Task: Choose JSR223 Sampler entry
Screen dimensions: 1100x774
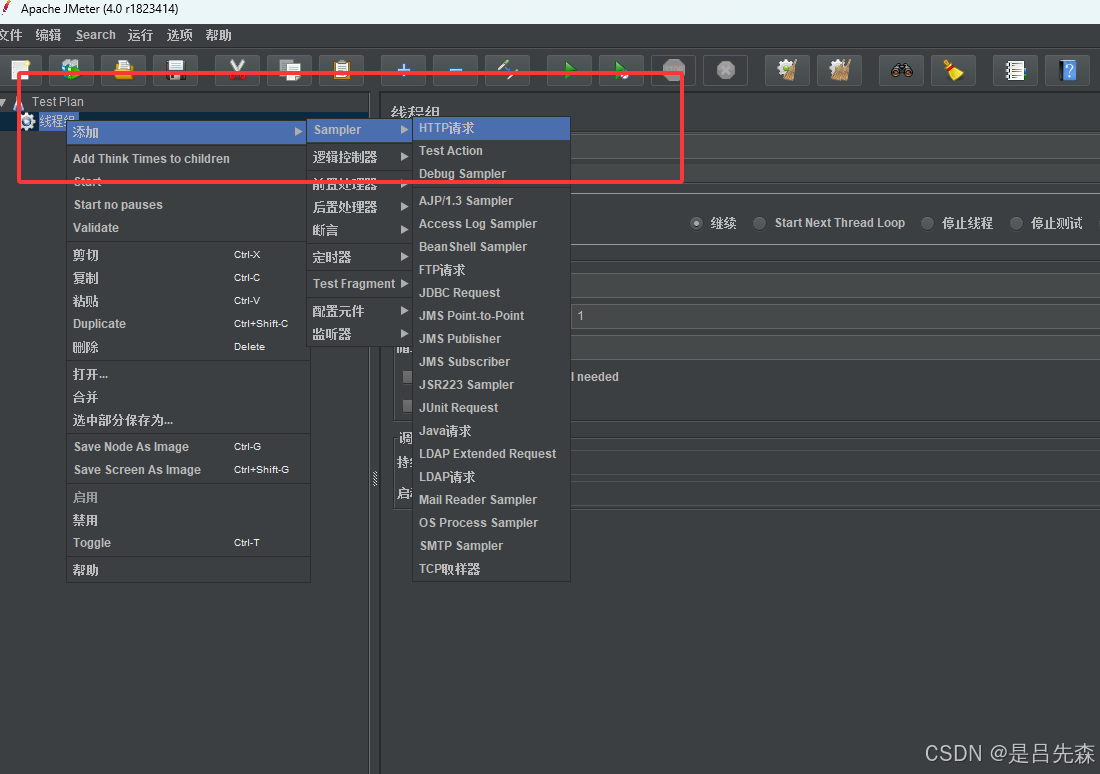Action: 491,385
